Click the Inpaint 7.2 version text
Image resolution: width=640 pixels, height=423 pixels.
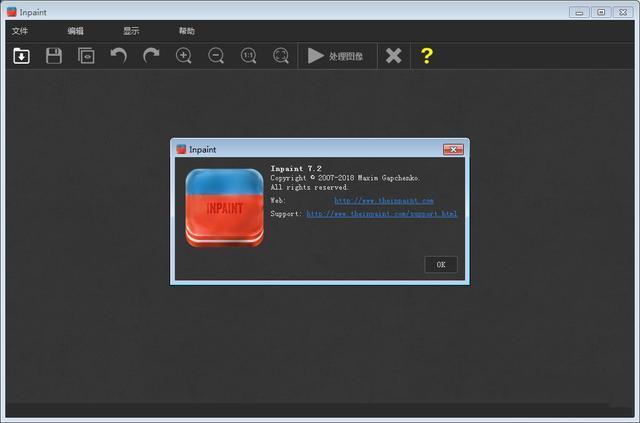pyautogui.click(x=296, y=168)
